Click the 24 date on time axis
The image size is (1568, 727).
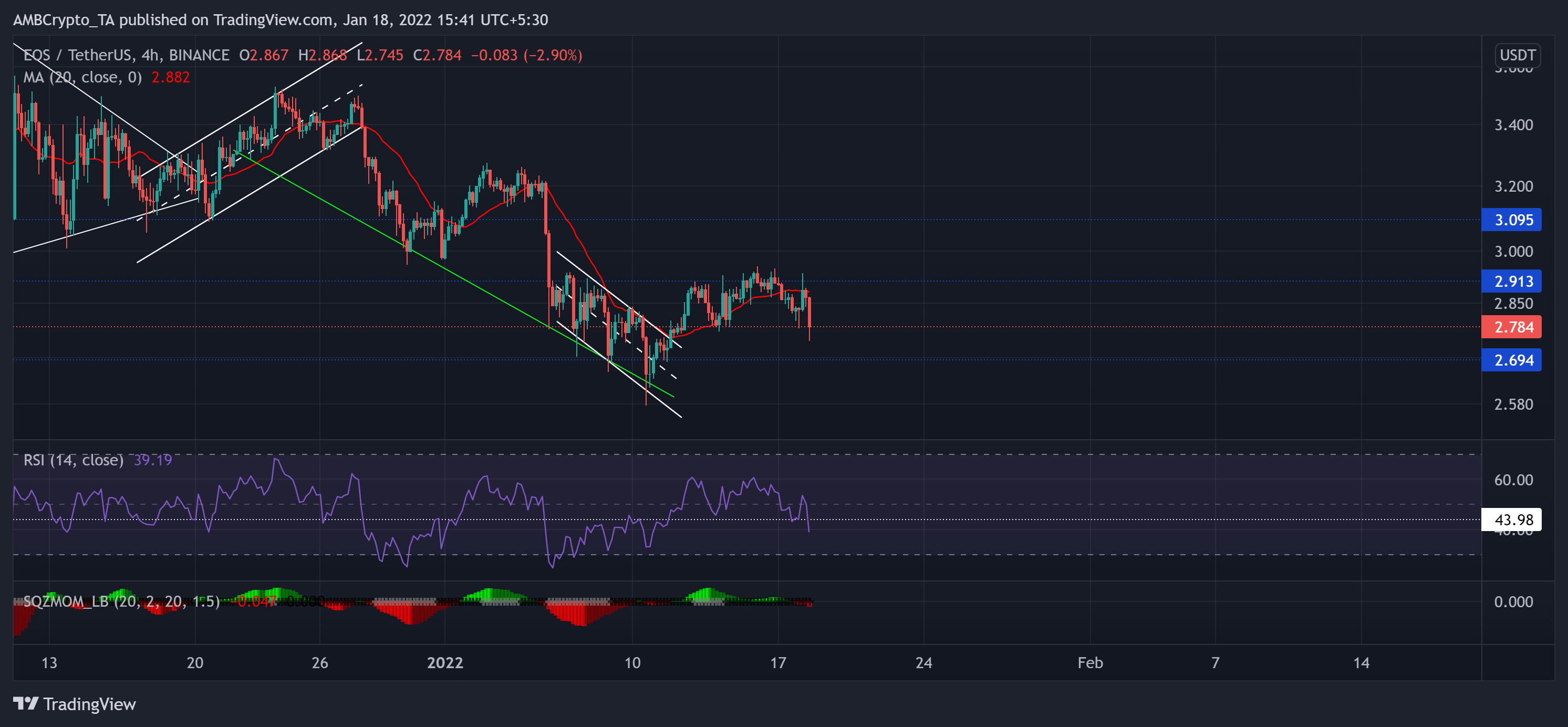click(x=923, y=662)
